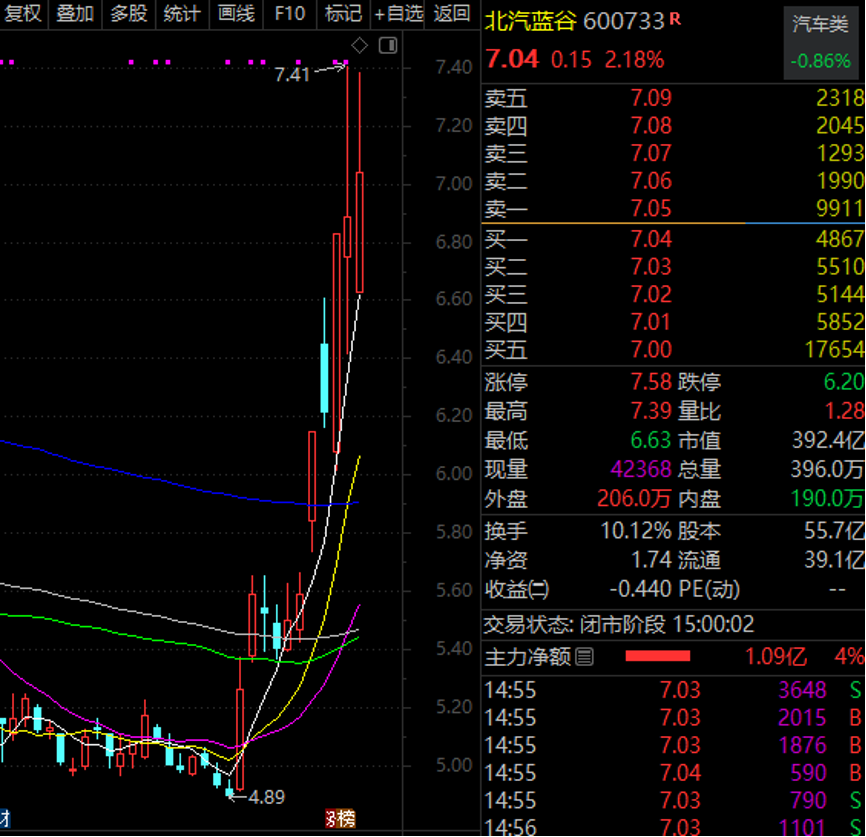
Task: Click 最高 high value 7.39
Action: coord(652,411)
